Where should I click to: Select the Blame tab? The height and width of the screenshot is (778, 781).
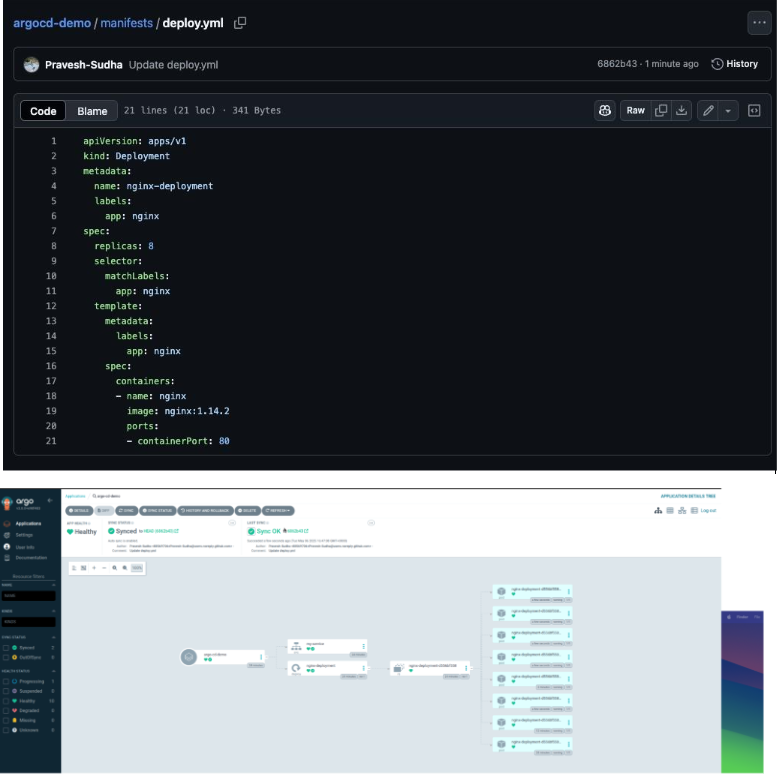click(92, 111)
